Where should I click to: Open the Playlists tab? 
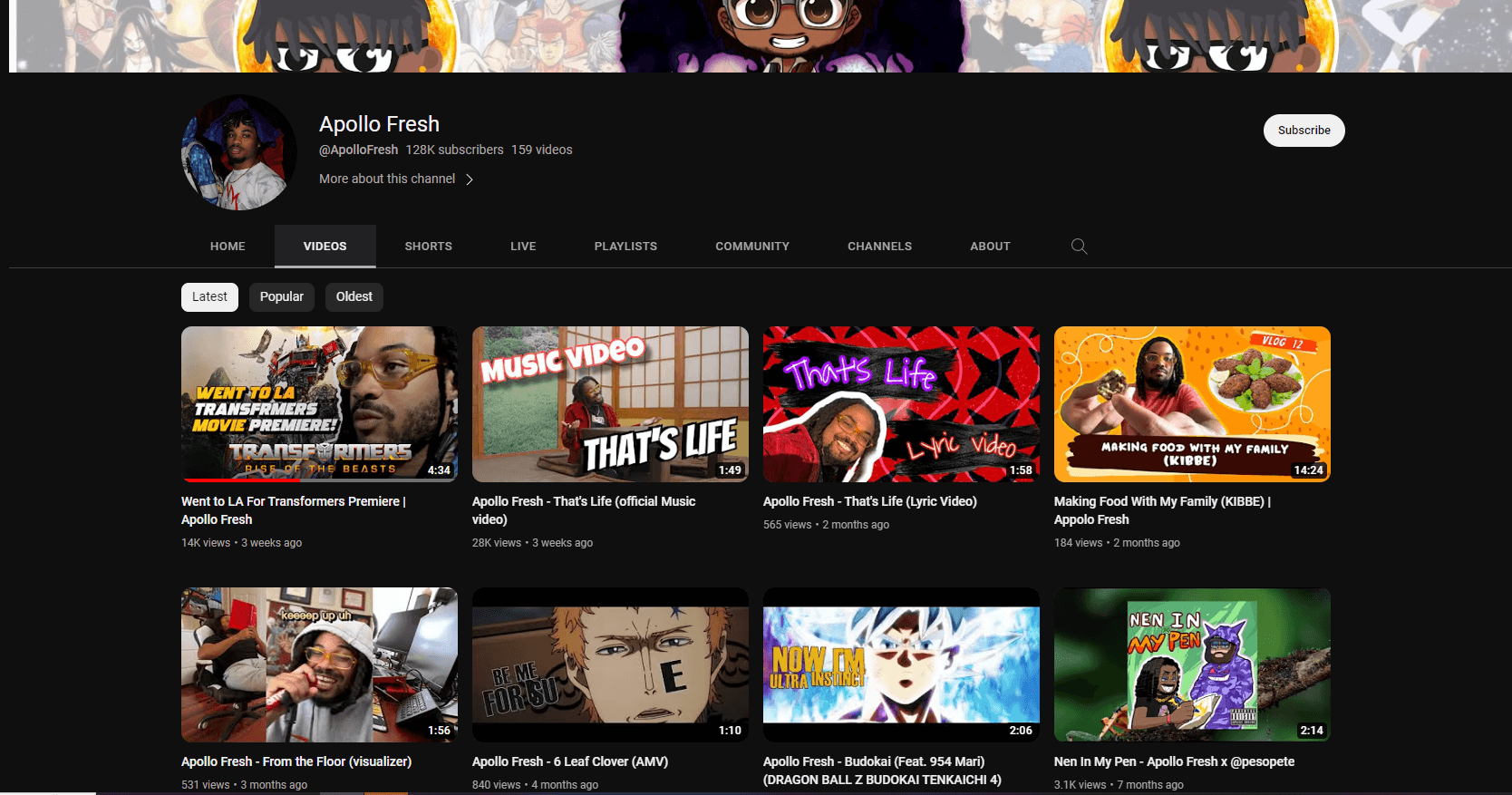click(x=625, y=247)
